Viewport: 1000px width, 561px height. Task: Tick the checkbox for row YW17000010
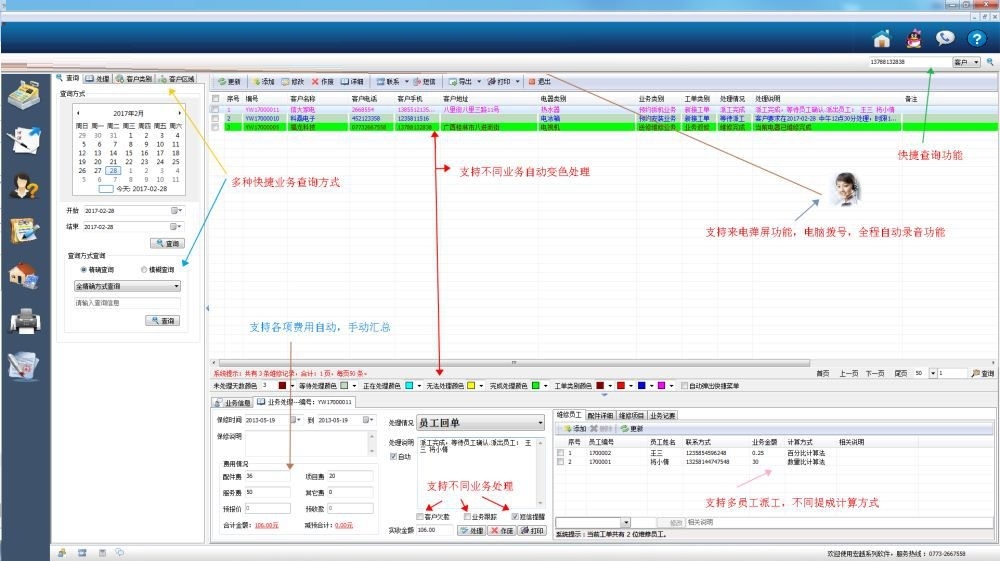point(216,119)
